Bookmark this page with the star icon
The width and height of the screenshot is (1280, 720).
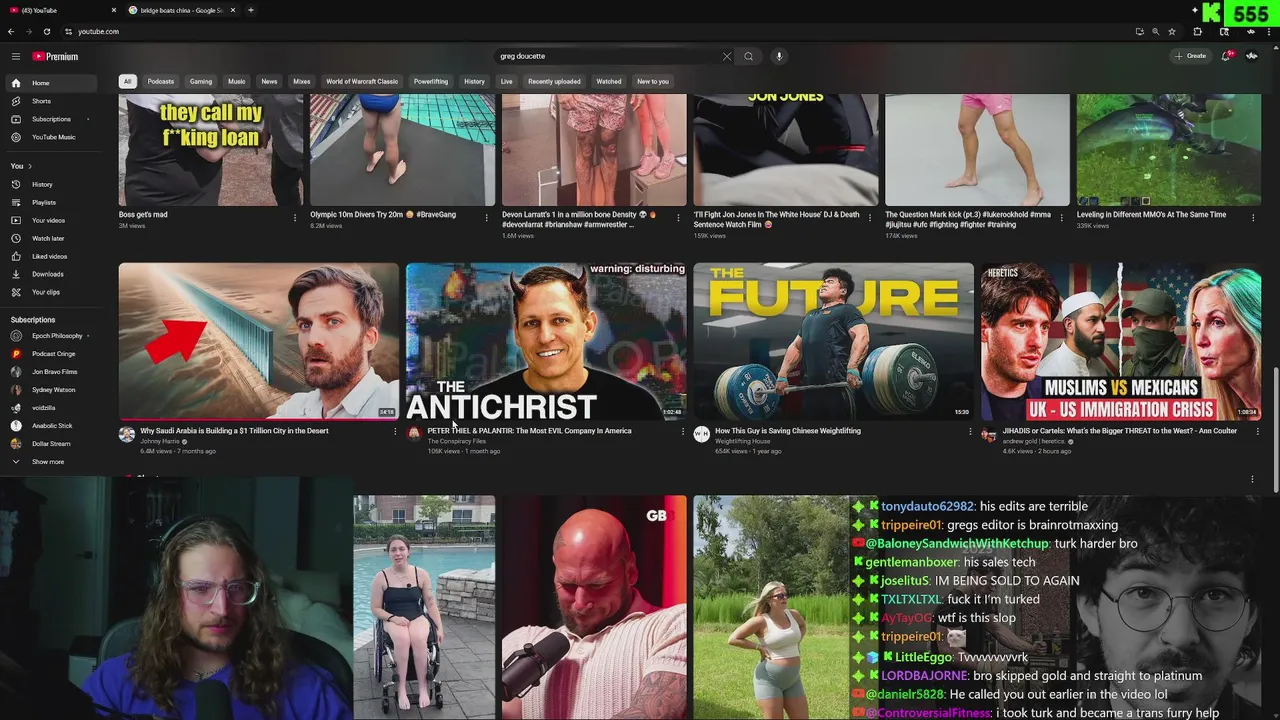1172,31
